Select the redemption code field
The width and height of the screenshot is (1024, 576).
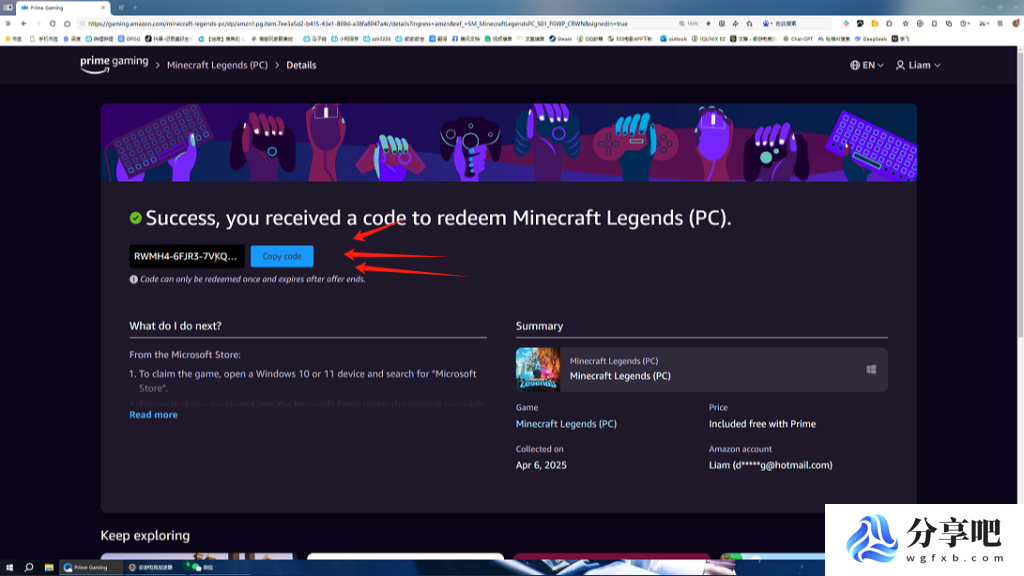[187, 256]
